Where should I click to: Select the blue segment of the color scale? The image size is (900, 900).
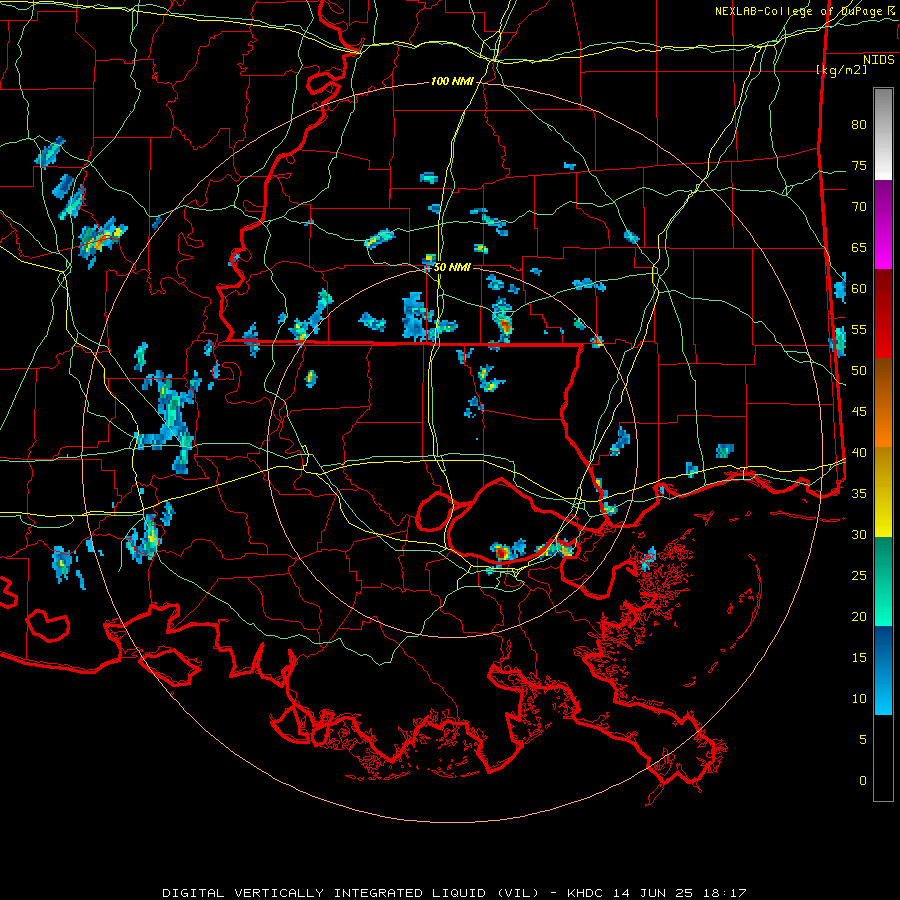883,670
